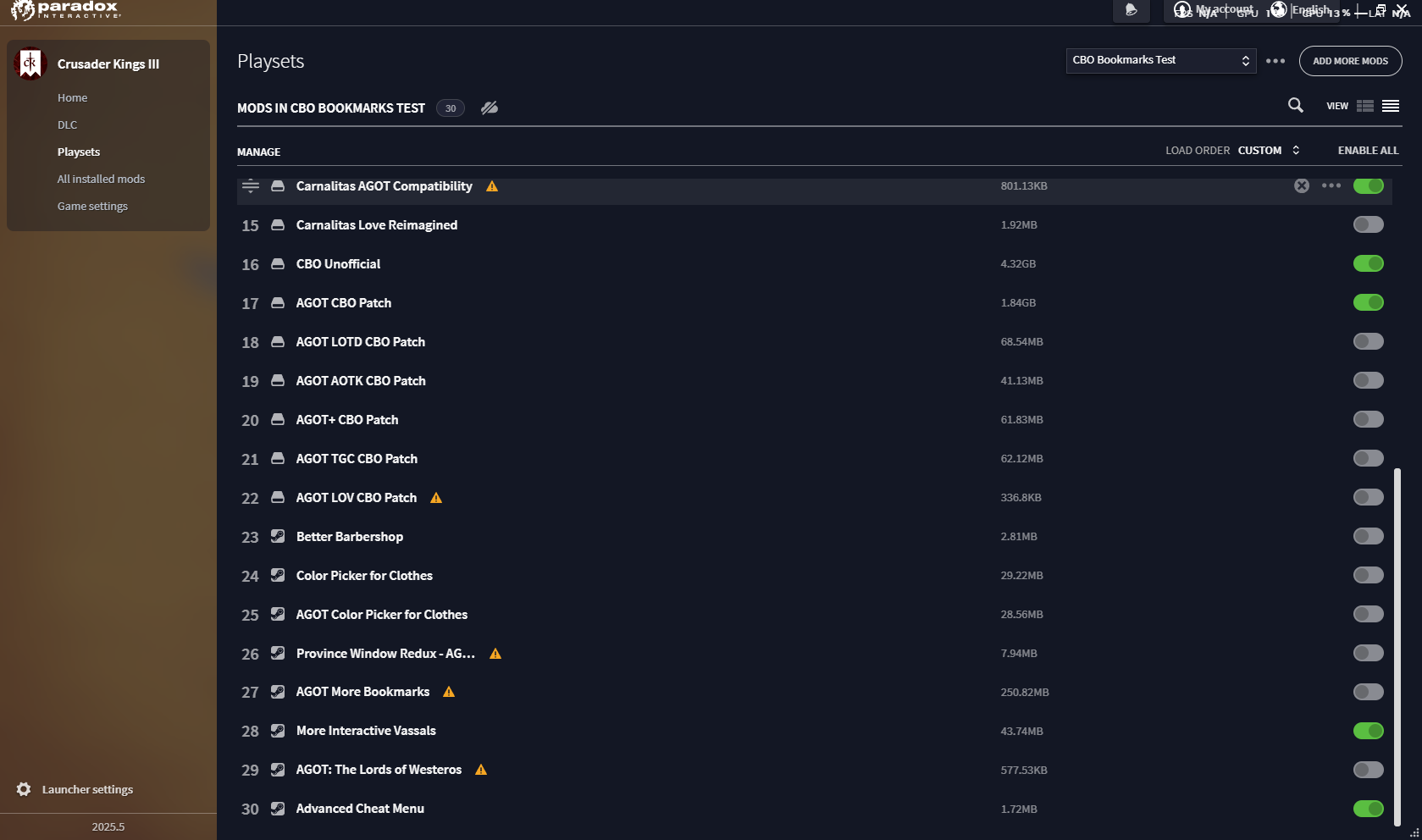Image resolution: width=1422 pixels, height=840 pixels.
Task: Disable the Carnalitas AGOT Compatibility toggle
Action: [1368, 185]
